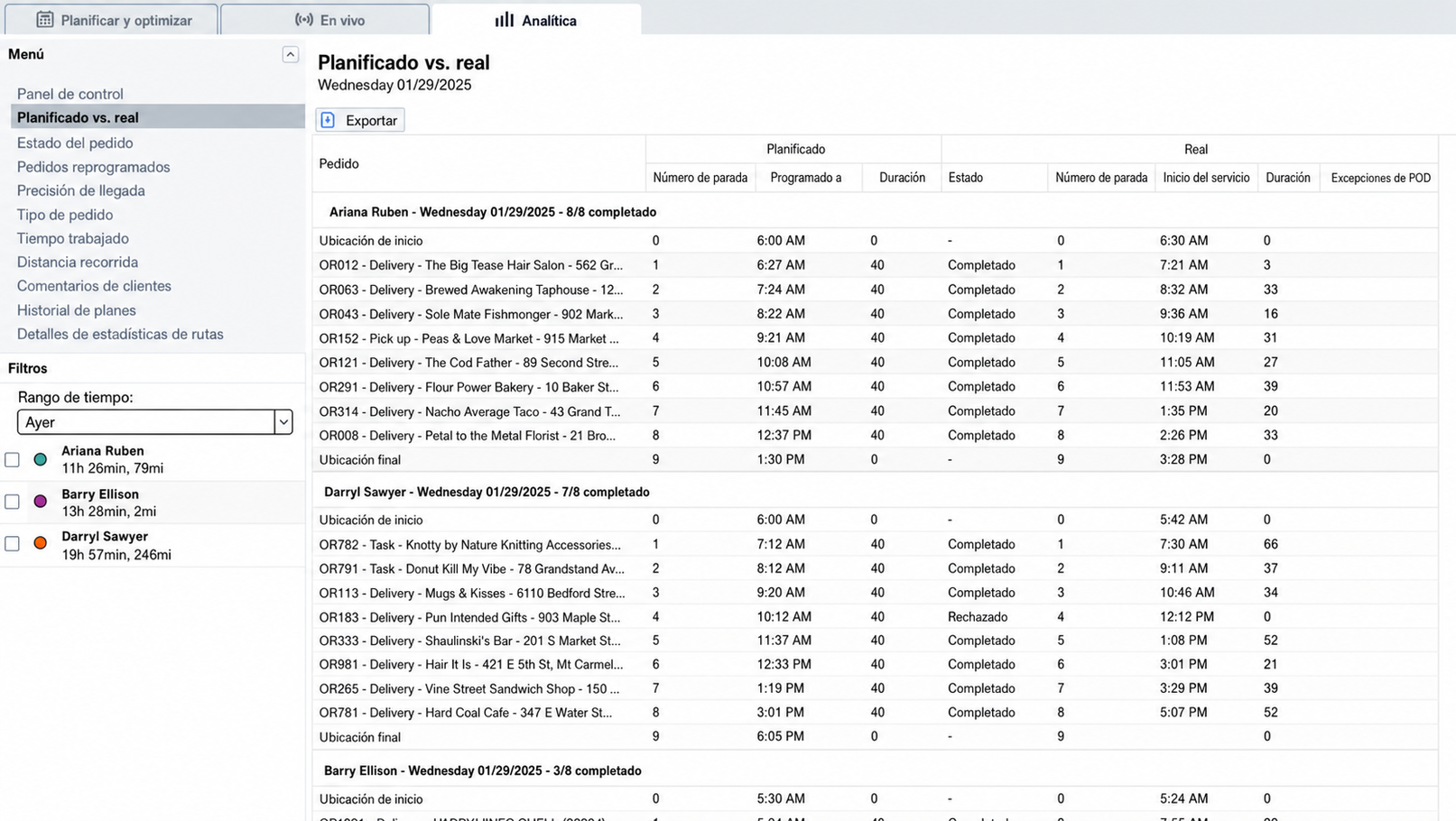Viewport: 1456px width, 821px height.
Task: Click order OR121 The Cod Father
Action: (x=469, y=363)
